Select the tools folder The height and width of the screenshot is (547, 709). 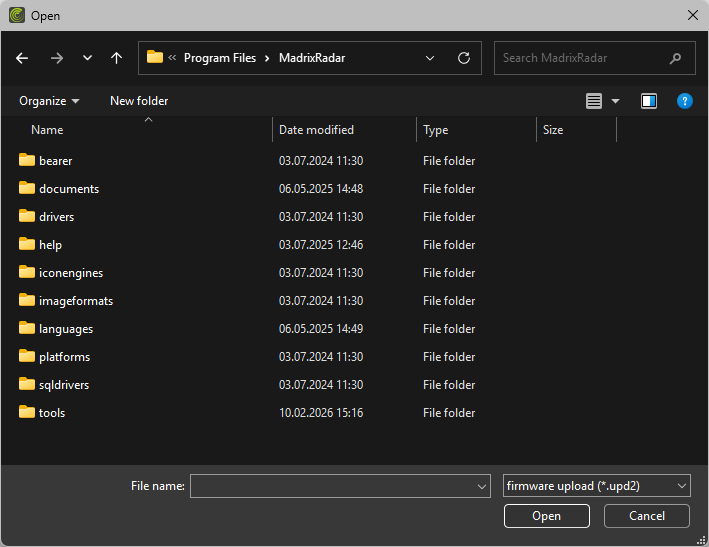click(x=52, y=413)
